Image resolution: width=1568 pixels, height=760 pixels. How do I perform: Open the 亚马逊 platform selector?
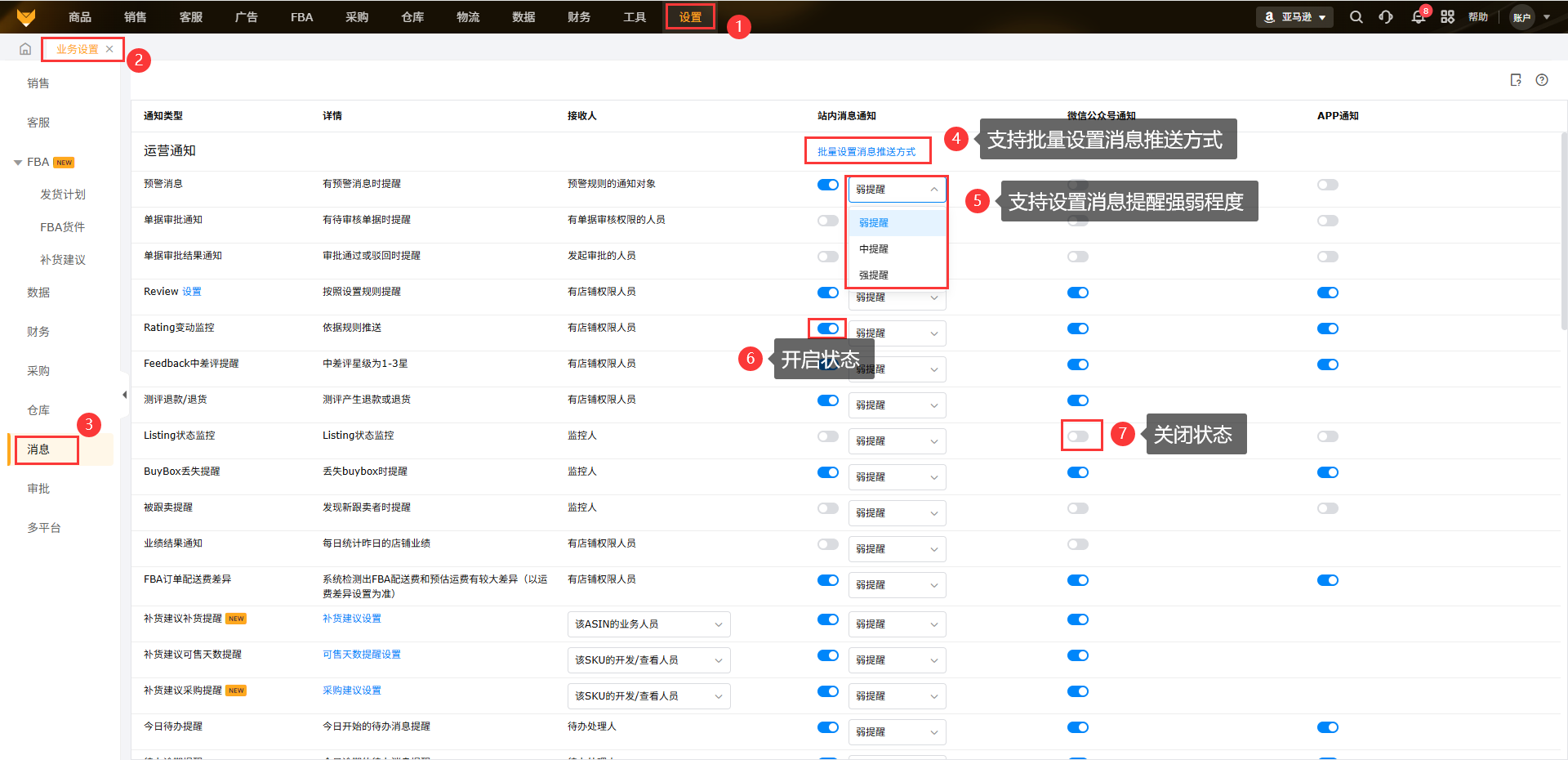tap(1294, 17)
